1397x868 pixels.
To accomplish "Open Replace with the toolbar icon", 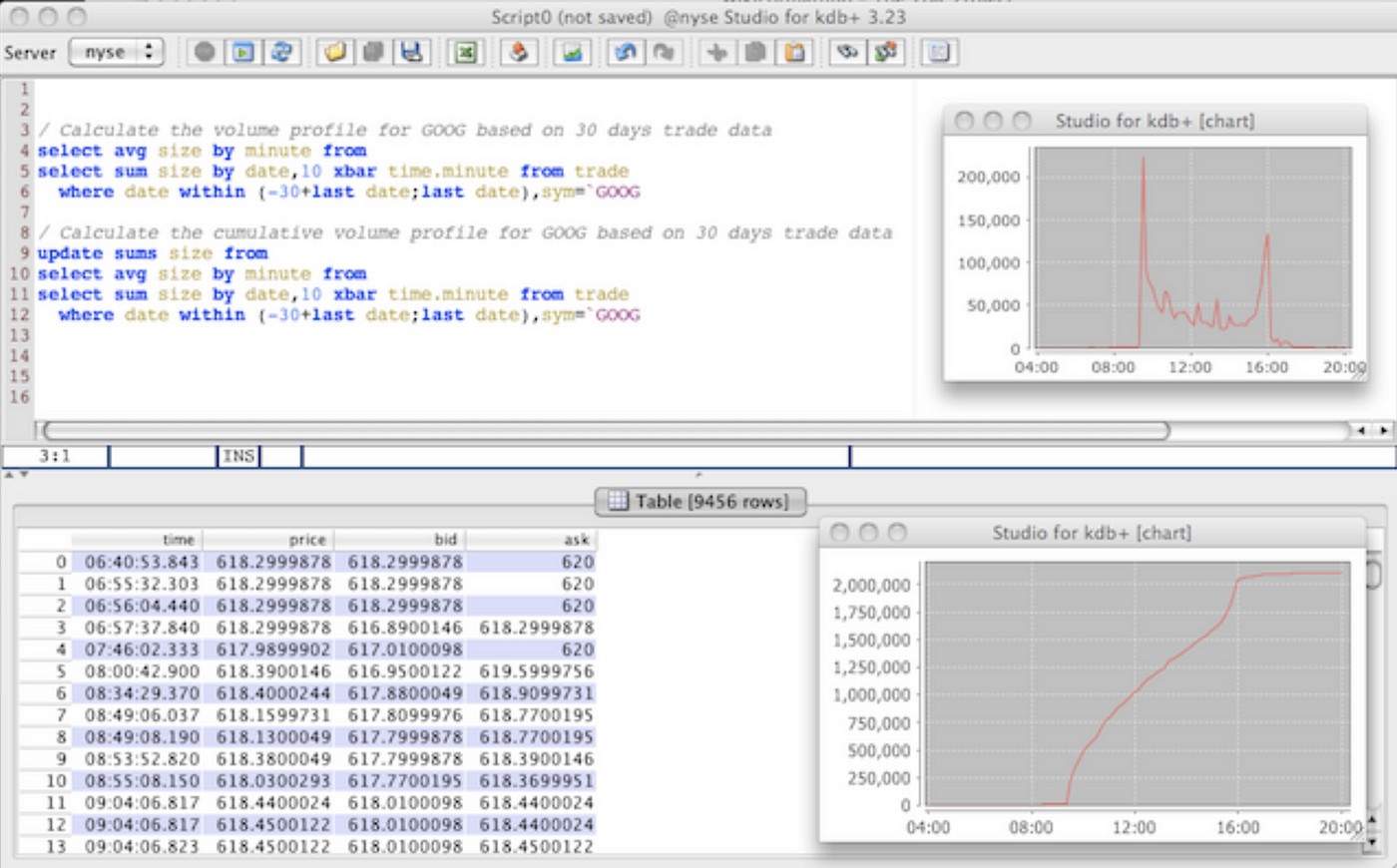I will click(886, 52).
